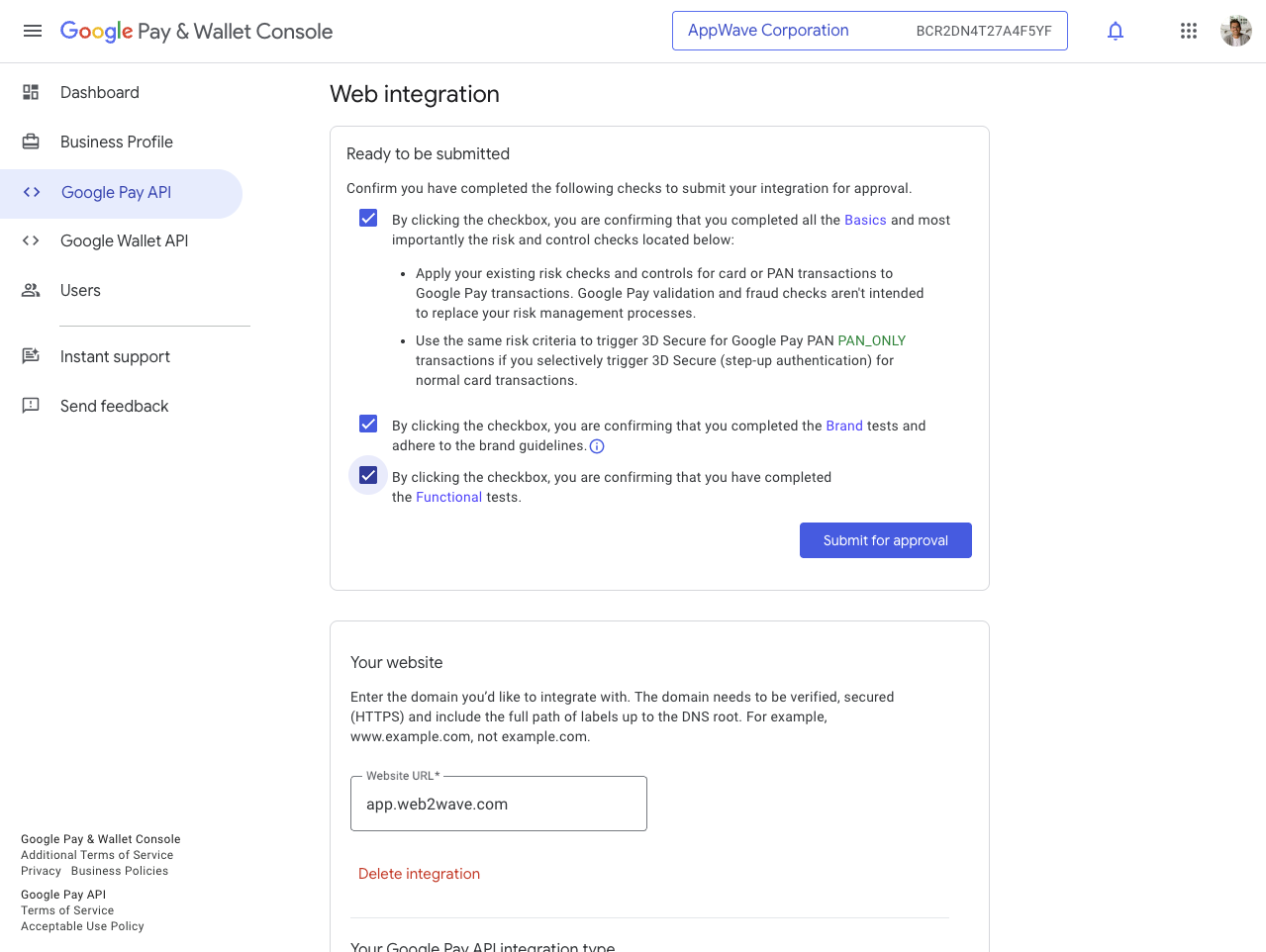Click the merchant ID BCR2DN4T27A4F5YF
Viewport: 1266px width, 952px height.
tap(984, 31)
